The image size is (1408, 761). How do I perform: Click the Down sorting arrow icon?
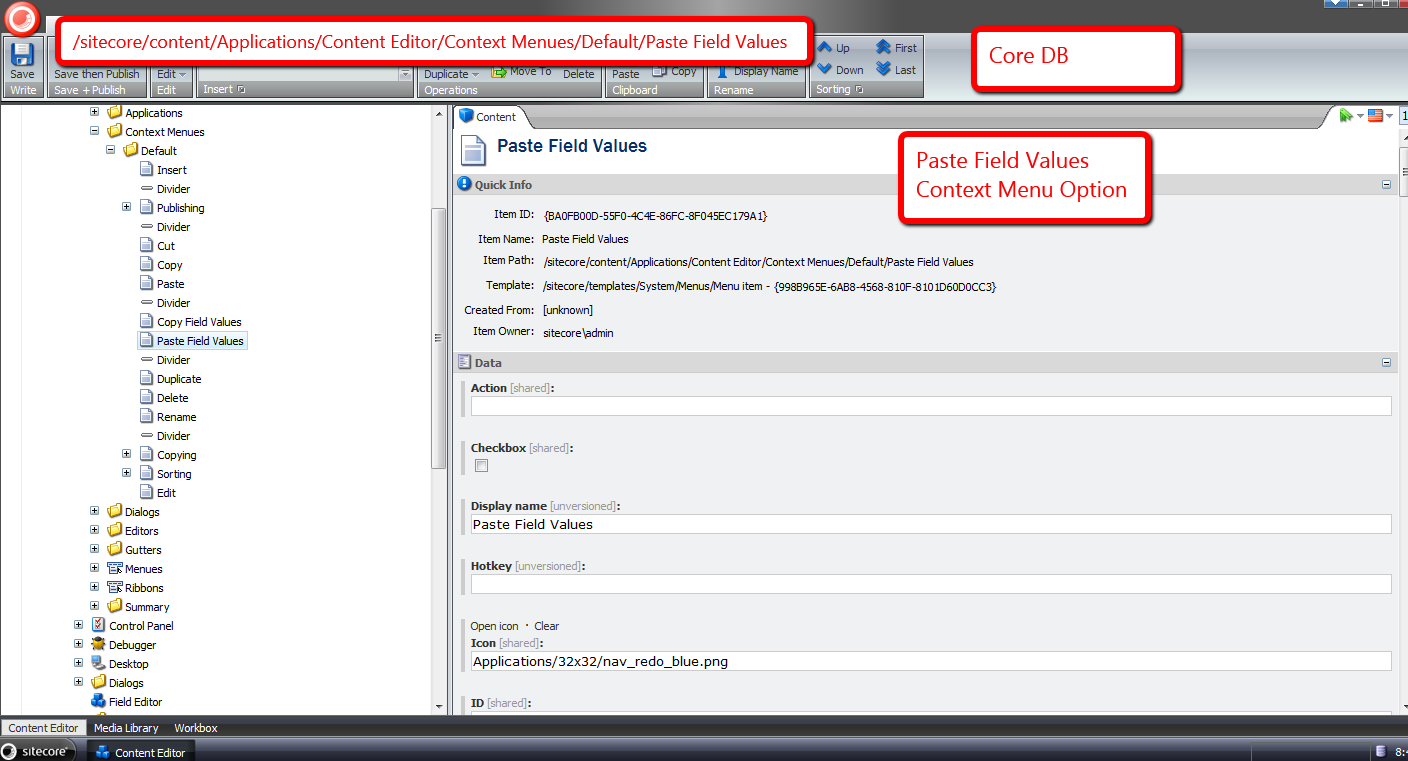pos(825,69)
